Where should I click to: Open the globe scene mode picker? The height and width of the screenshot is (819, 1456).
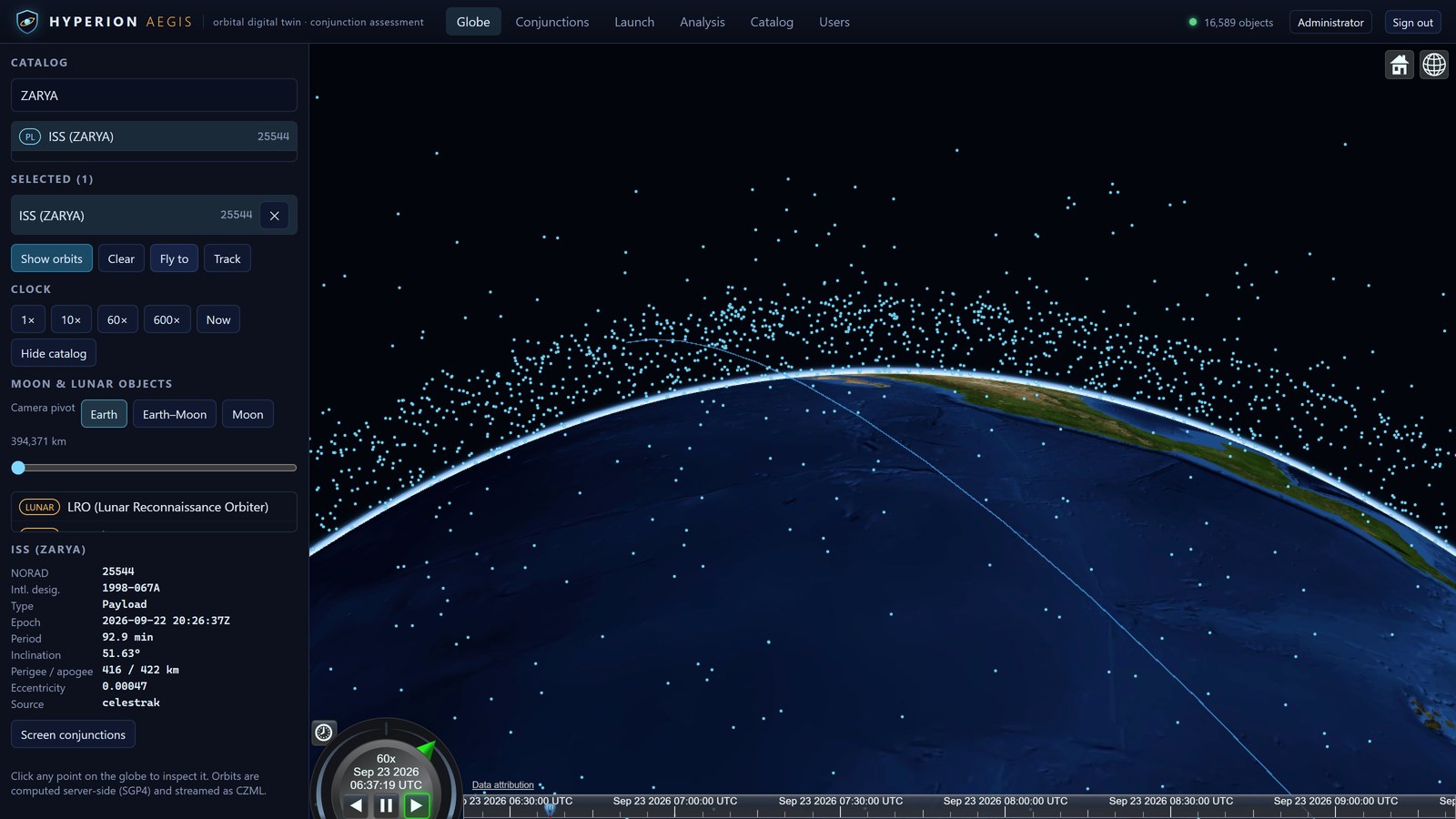click(x=1434, y=65)
